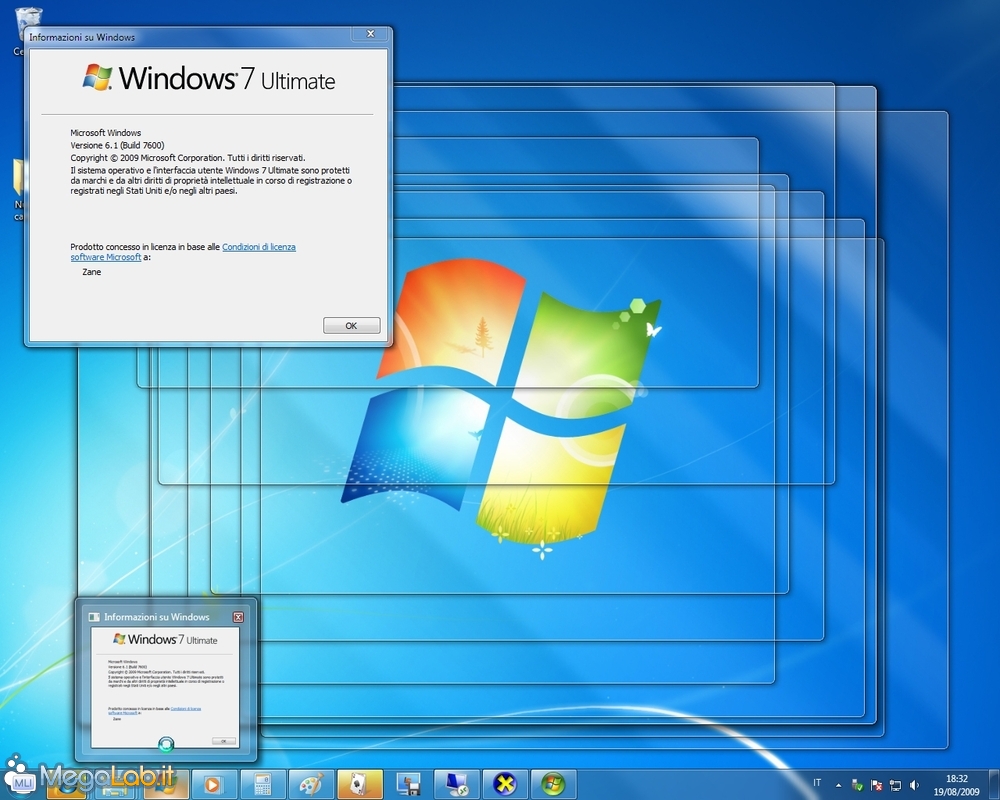
Task: Open the Condizioni di licenza link
Action: click(x=258, y=247)
